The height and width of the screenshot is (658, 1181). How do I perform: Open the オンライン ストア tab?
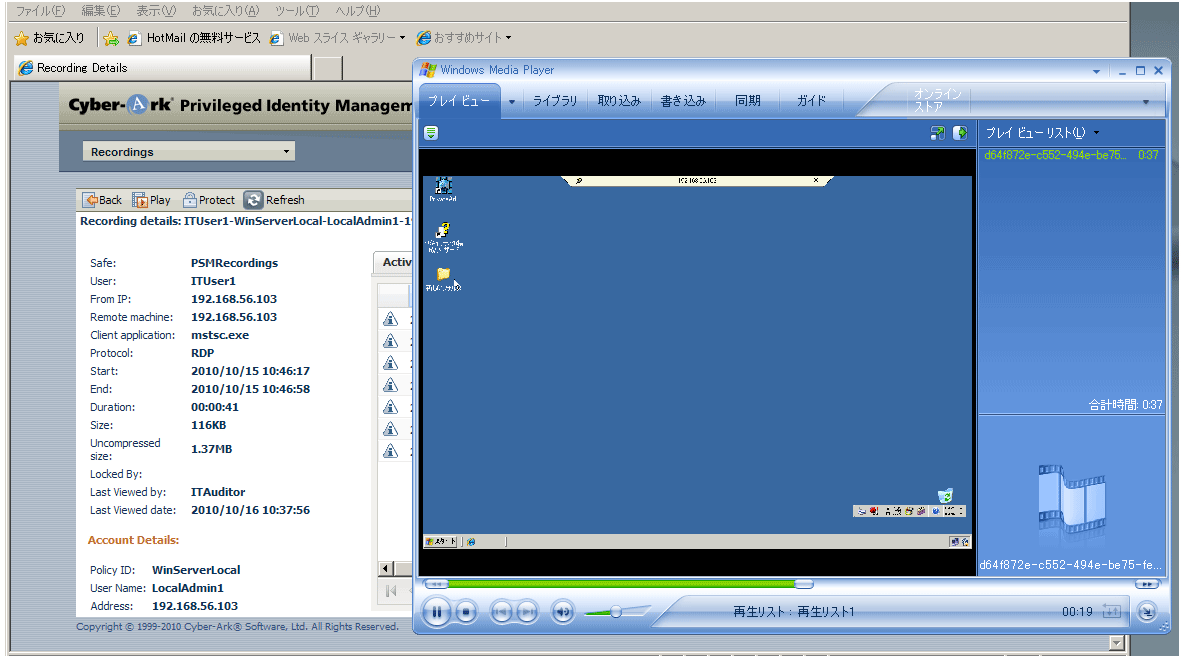937,100
